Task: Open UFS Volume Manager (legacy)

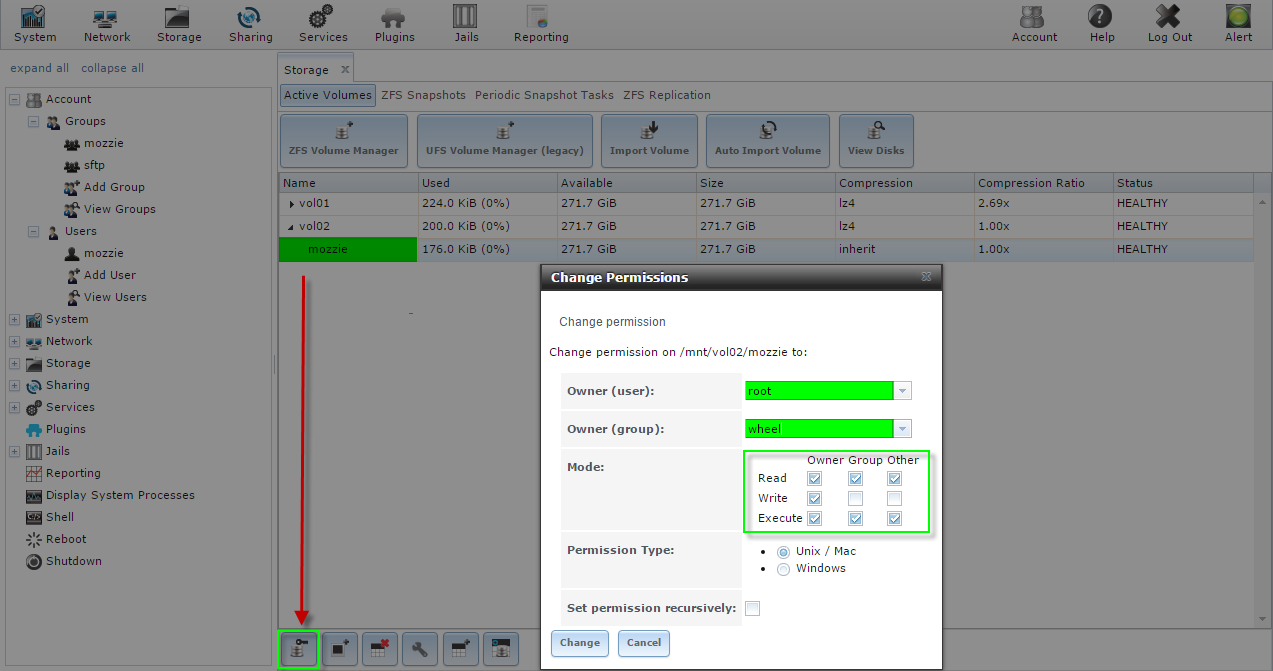Action: pos(505,140)
